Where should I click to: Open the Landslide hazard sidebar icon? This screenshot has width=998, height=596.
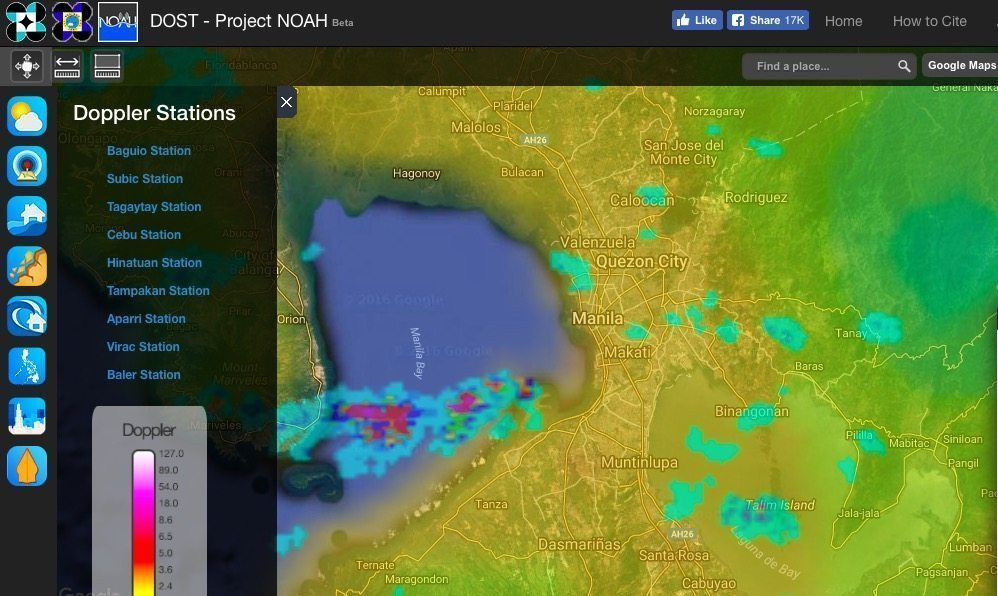[27, 266]
